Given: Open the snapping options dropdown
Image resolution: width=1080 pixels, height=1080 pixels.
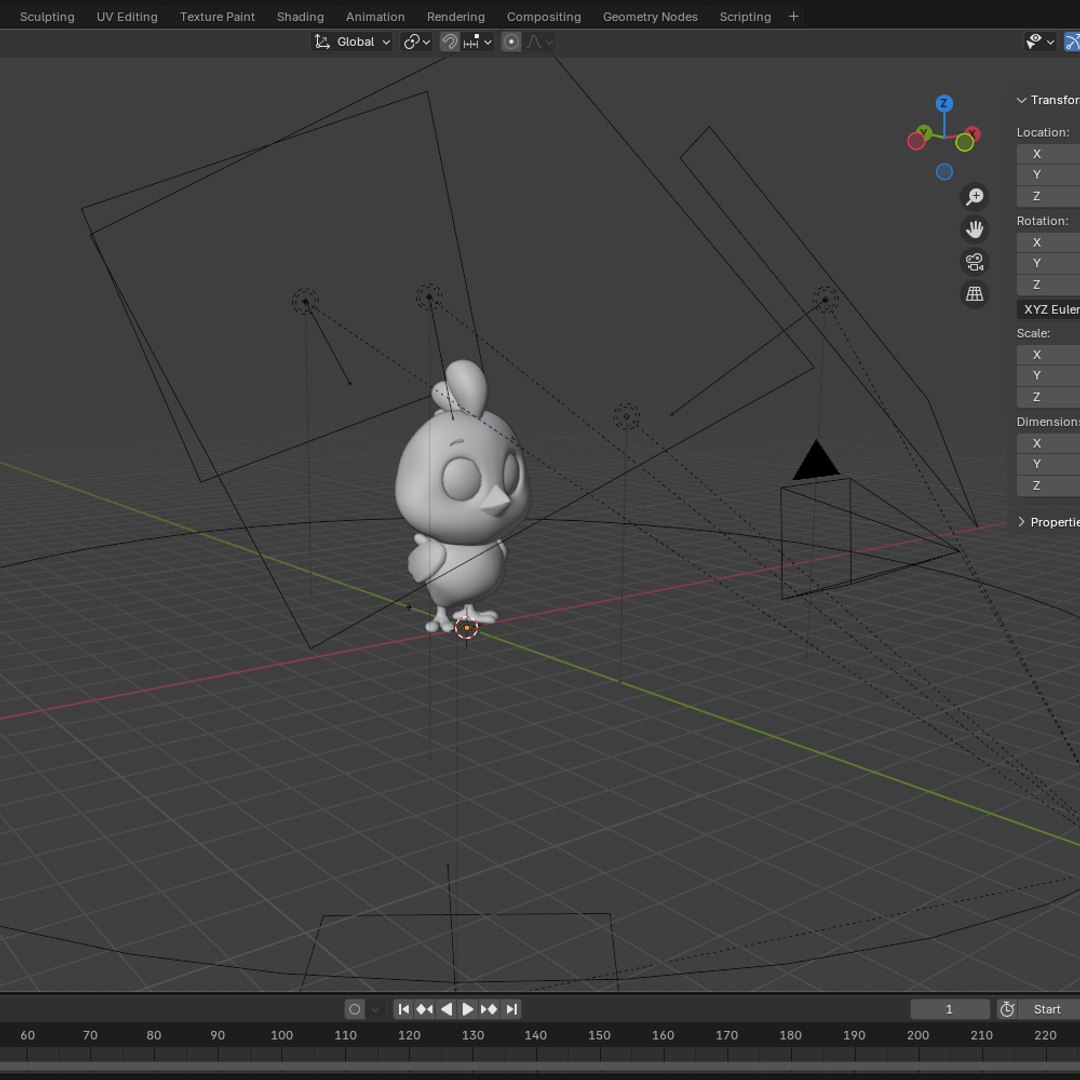Looking at the screenshot, I should click(478, 42).
